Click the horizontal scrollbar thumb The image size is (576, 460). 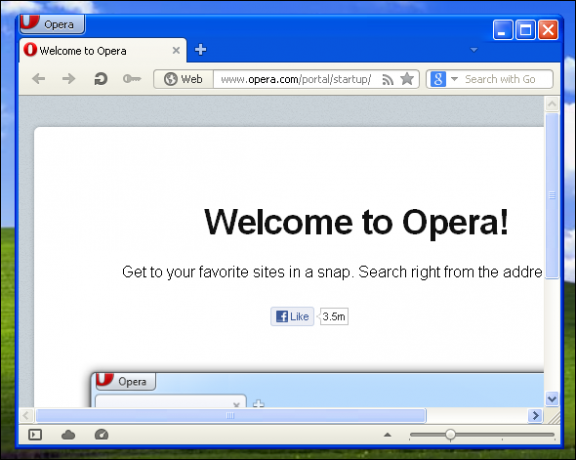[231, 416]
